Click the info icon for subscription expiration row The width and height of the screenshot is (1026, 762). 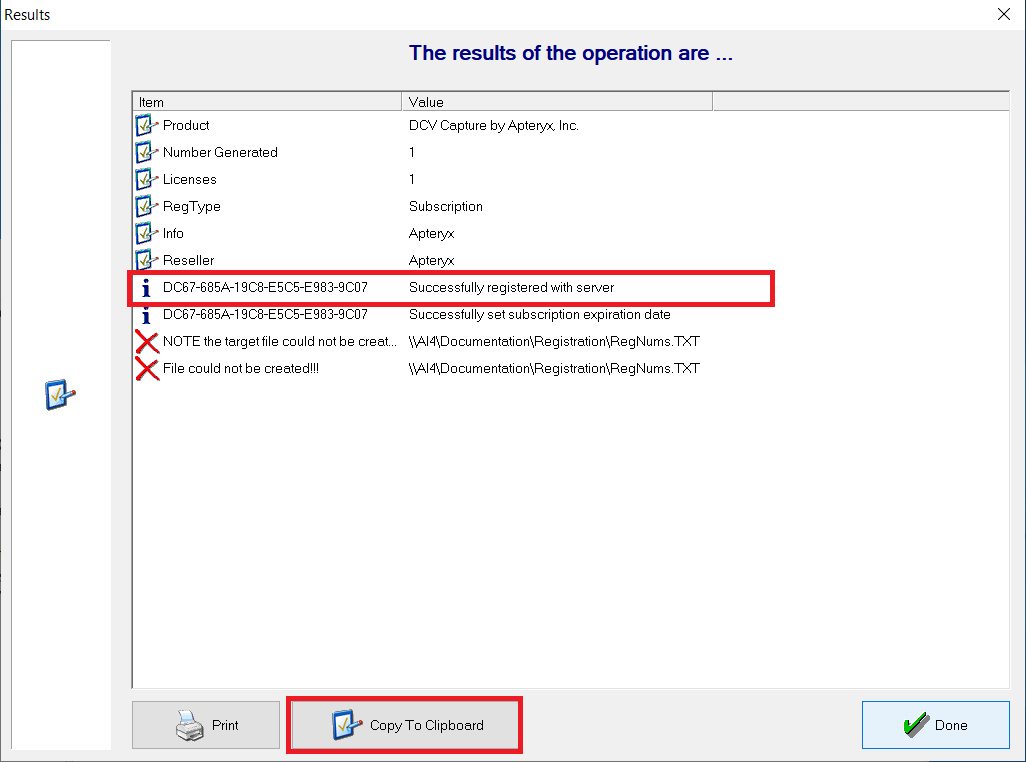pyautogui.click(x=146, y=315)
